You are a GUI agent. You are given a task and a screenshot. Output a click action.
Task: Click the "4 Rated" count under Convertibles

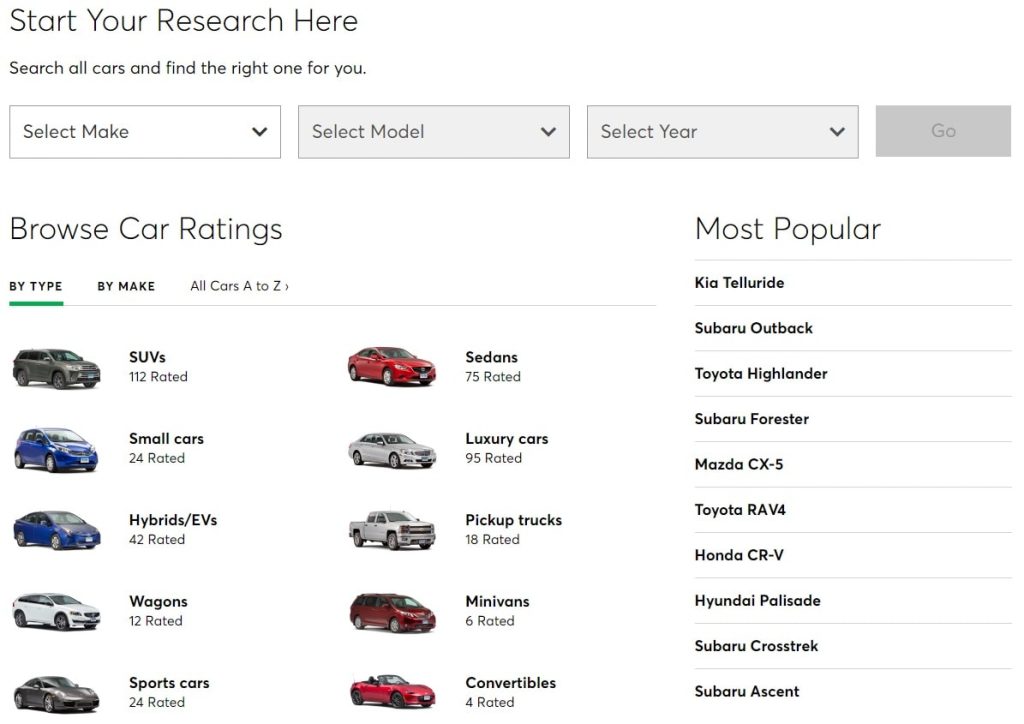point(490,702)
